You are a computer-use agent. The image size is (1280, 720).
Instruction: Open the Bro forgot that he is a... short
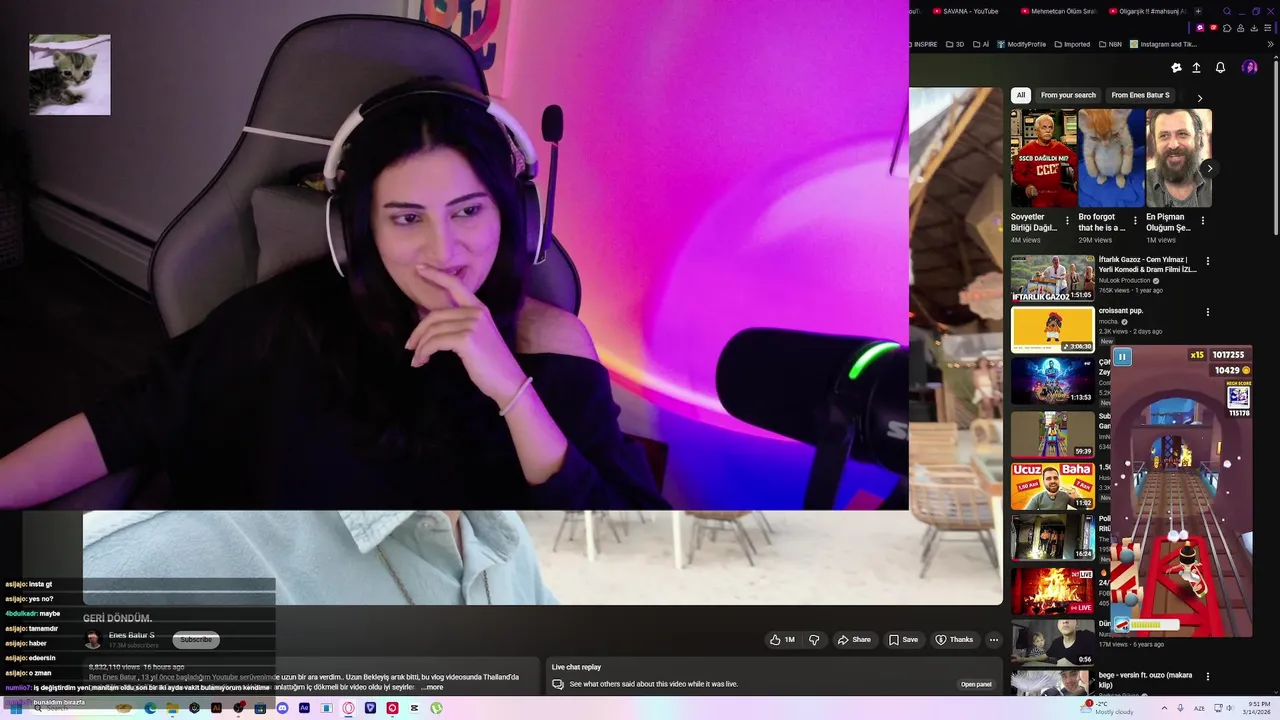1111,158
